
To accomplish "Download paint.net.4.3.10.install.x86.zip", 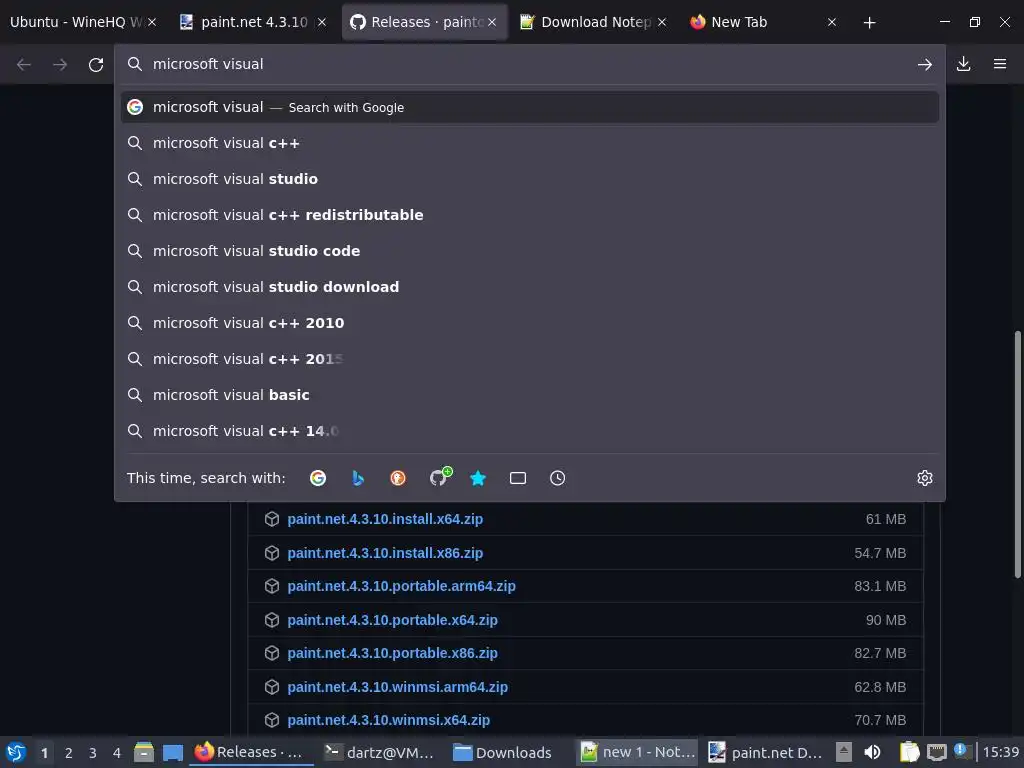I will point(385,553).
